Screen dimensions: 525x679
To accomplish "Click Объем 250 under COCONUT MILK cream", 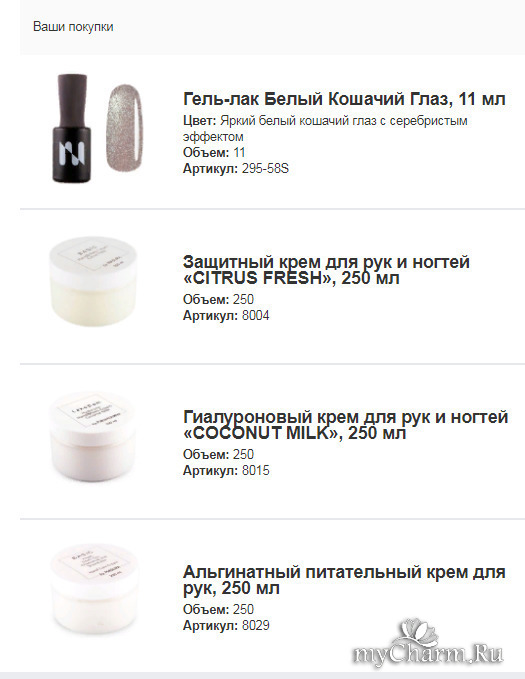I will 218,454.
